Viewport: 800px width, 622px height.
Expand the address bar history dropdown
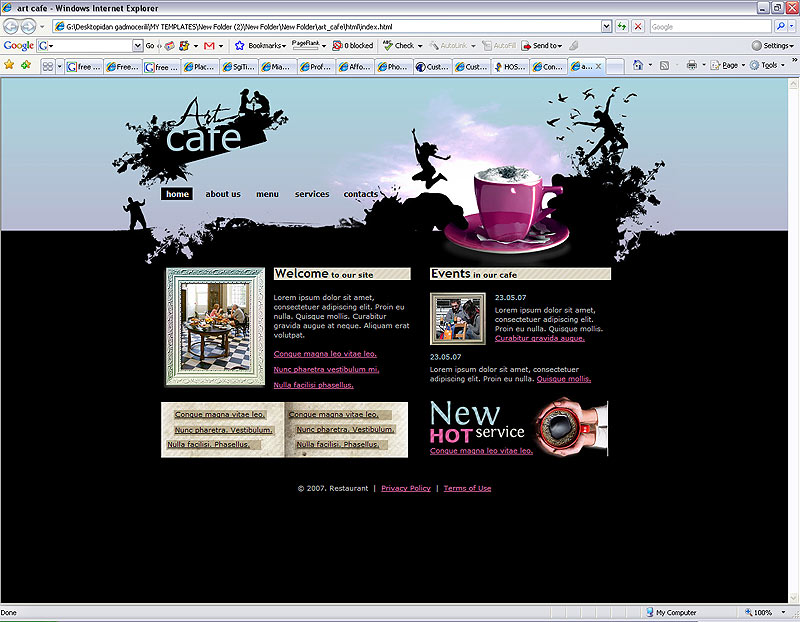[606, 26]
